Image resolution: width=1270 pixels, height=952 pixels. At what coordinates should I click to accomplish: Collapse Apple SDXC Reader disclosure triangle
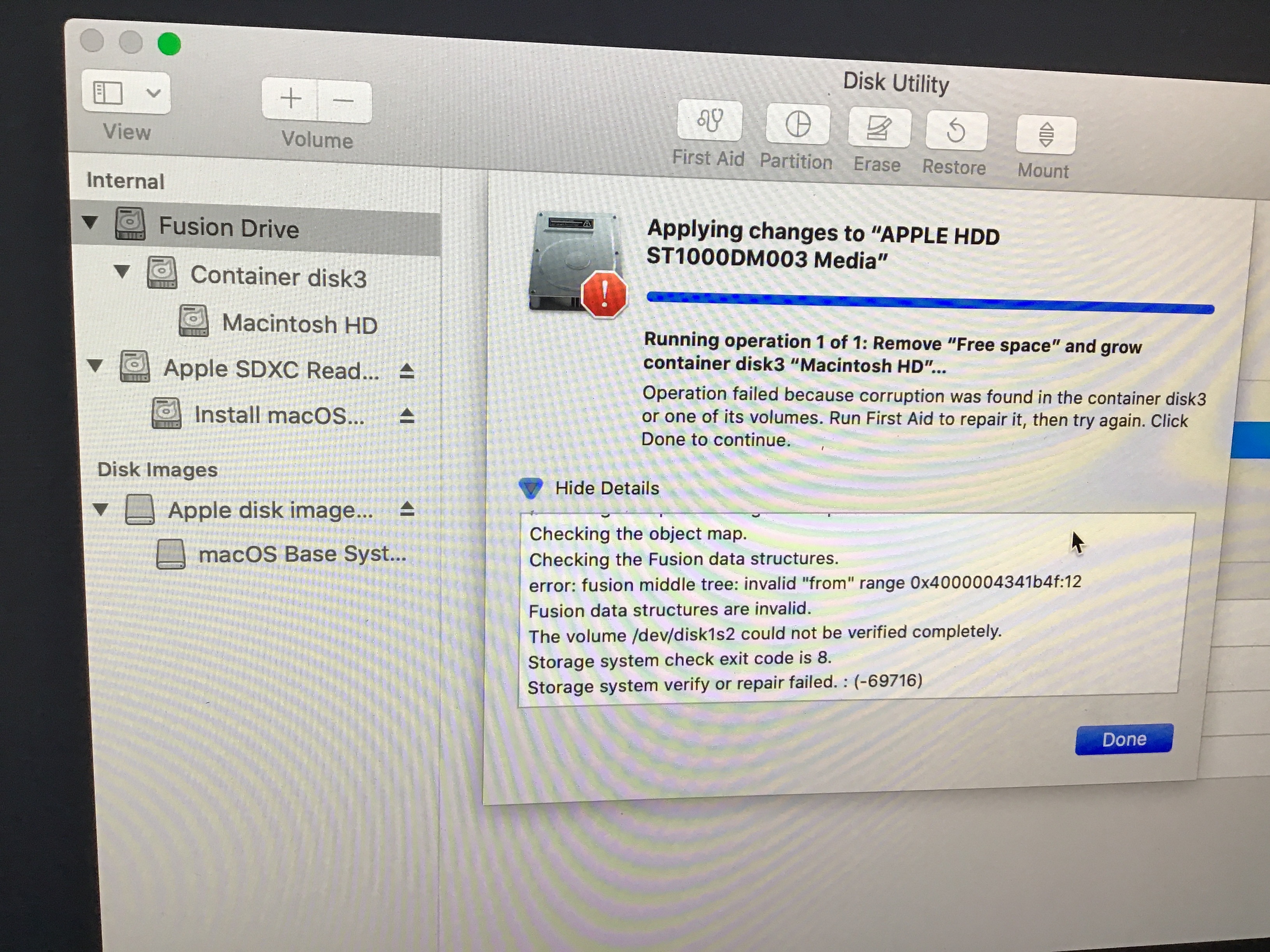click(x=95, y=366)
